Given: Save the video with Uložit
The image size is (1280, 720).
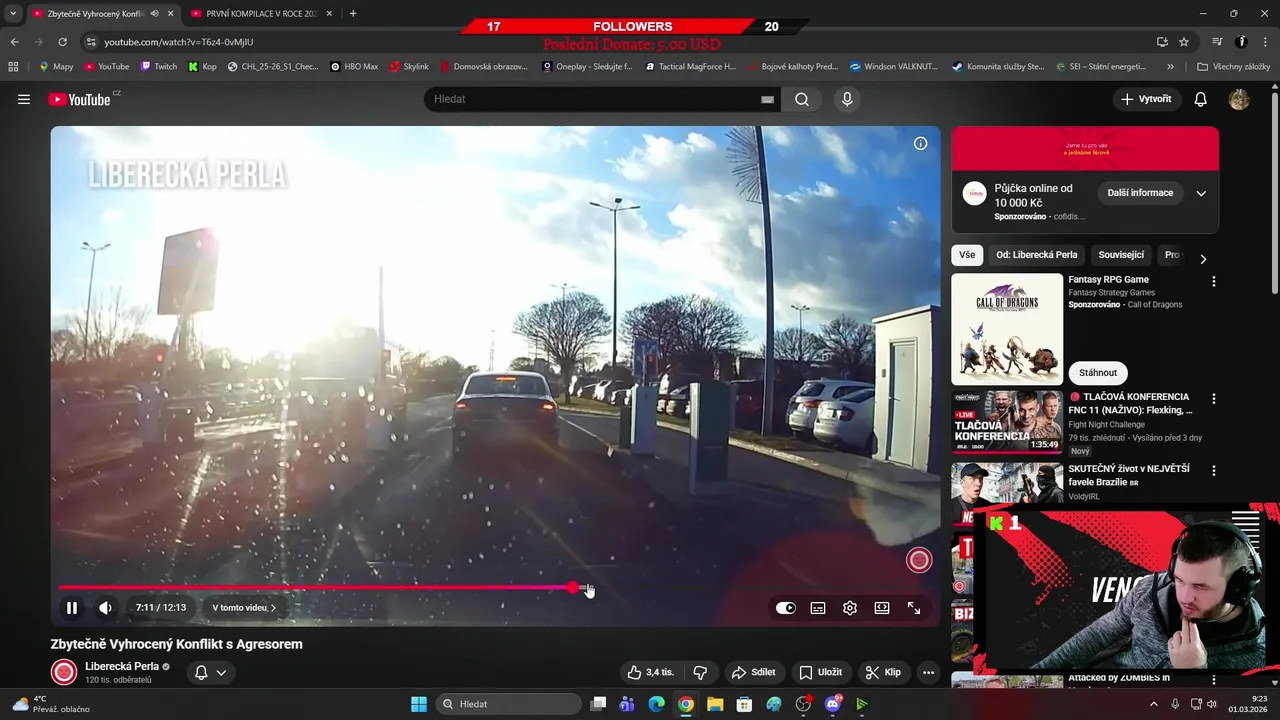Looking at the screenshot, I should click(x=820, y=672).
